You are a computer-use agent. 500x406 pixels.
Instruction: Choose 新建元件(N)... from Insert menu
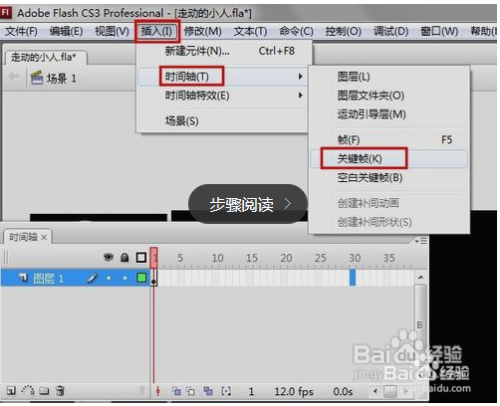223,51
